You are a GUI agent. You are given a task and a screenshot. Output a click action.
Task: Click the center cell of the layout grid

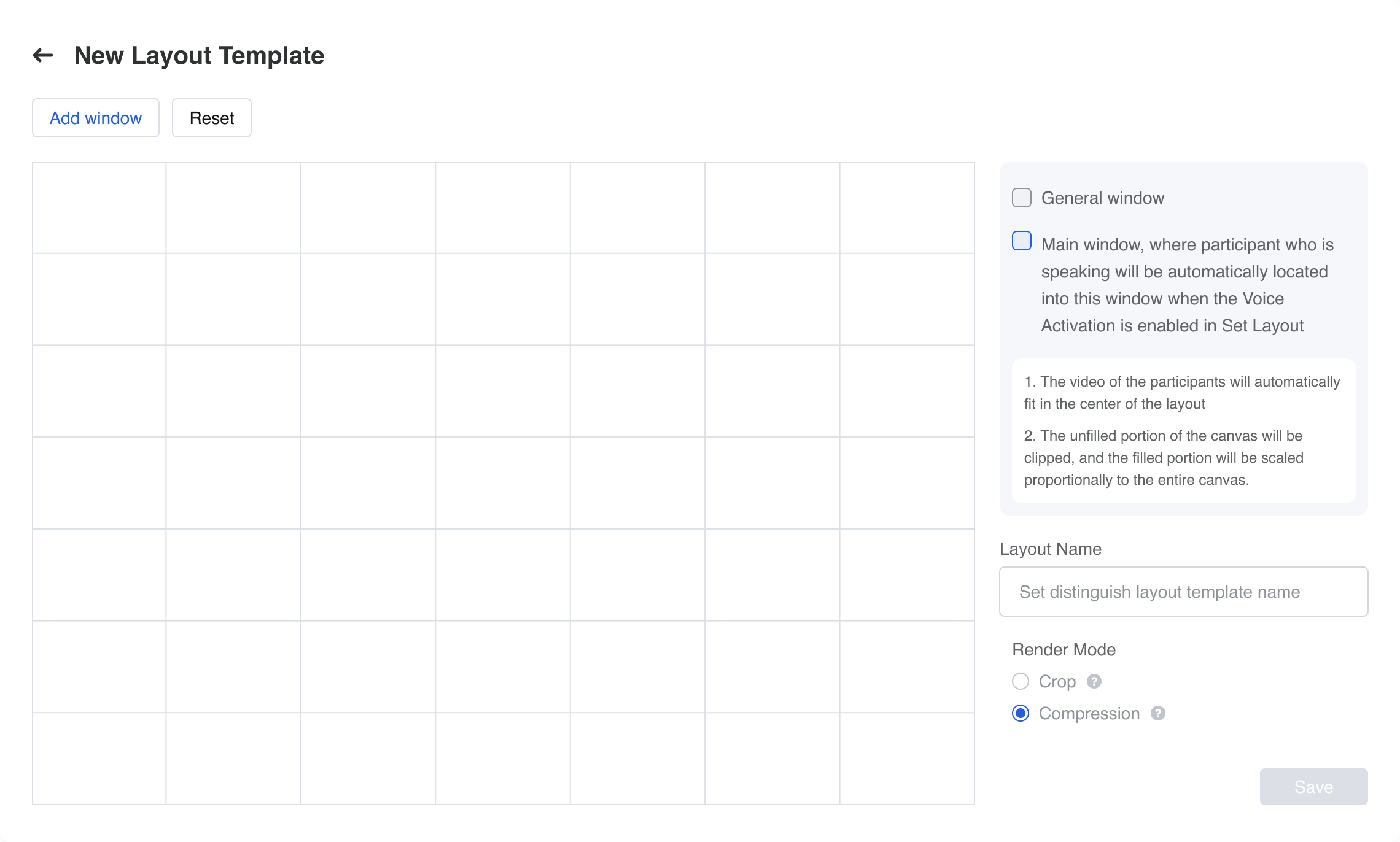pos(503,483)
